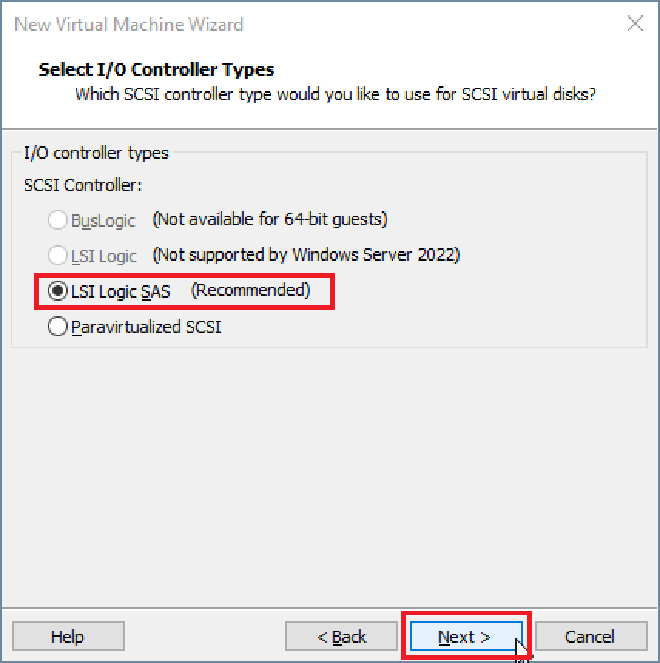This screenshot has width=660, height=663.
Task: Click the "Not available for 64-bit guests" note
Action: click(x=269, y=218)
